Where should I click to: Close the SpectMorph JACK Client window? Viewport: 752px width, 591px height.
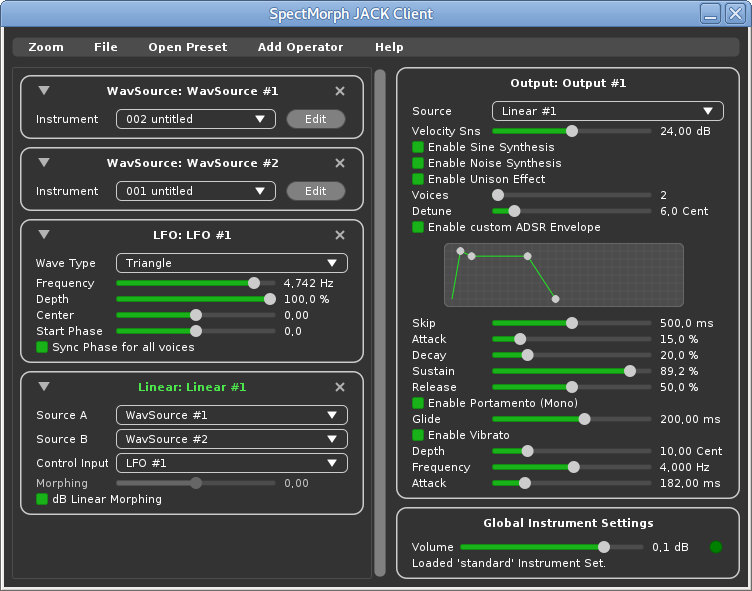tap(735, 13)
